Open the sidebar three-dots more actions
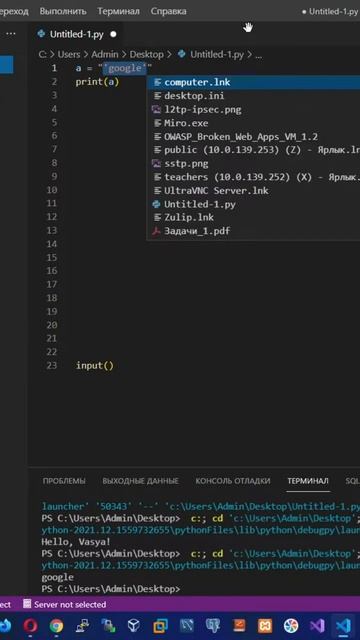 click(x=11, y=33)
